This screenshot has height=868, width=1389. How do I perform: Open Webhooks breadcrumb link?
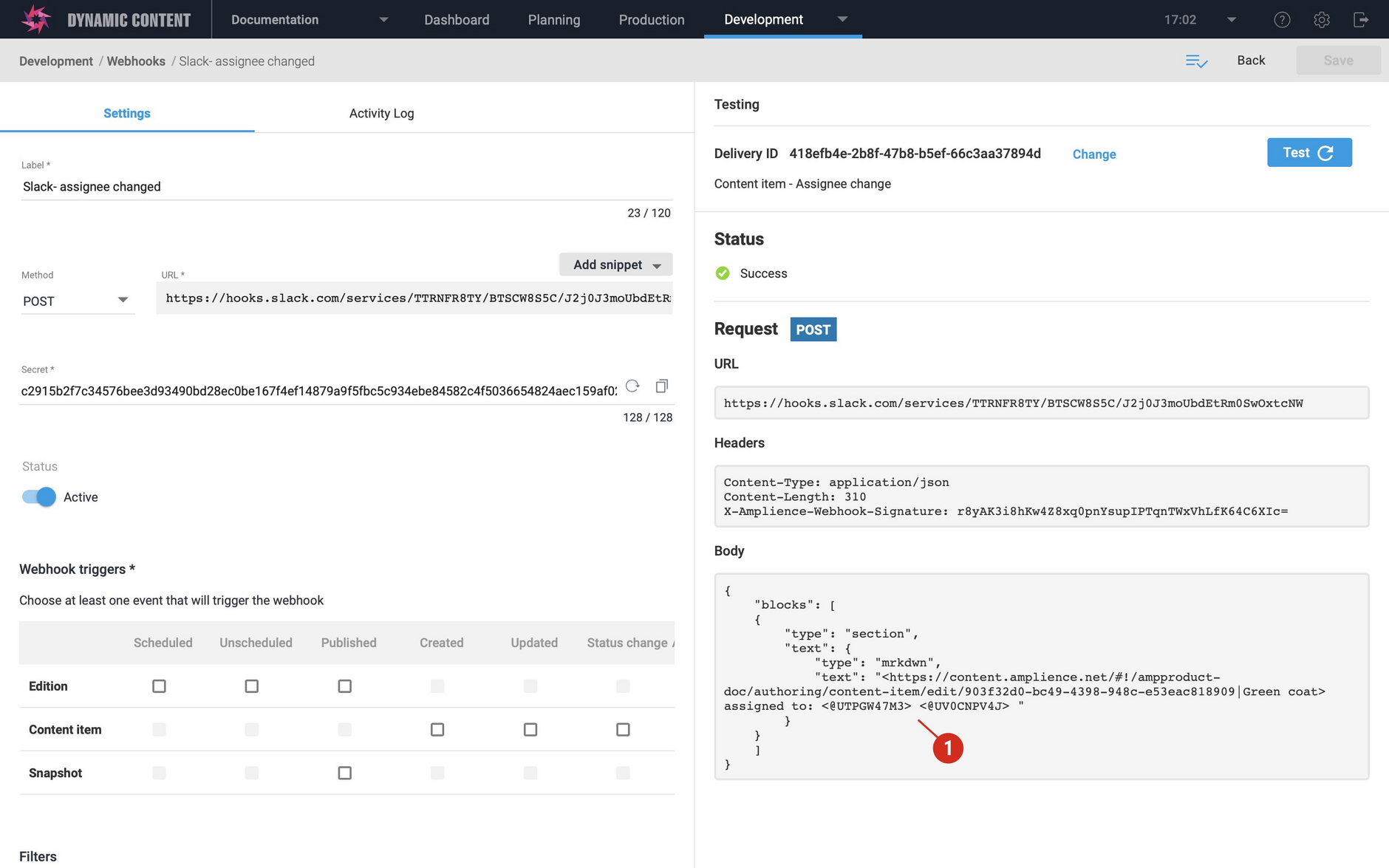tap(136, 61)
